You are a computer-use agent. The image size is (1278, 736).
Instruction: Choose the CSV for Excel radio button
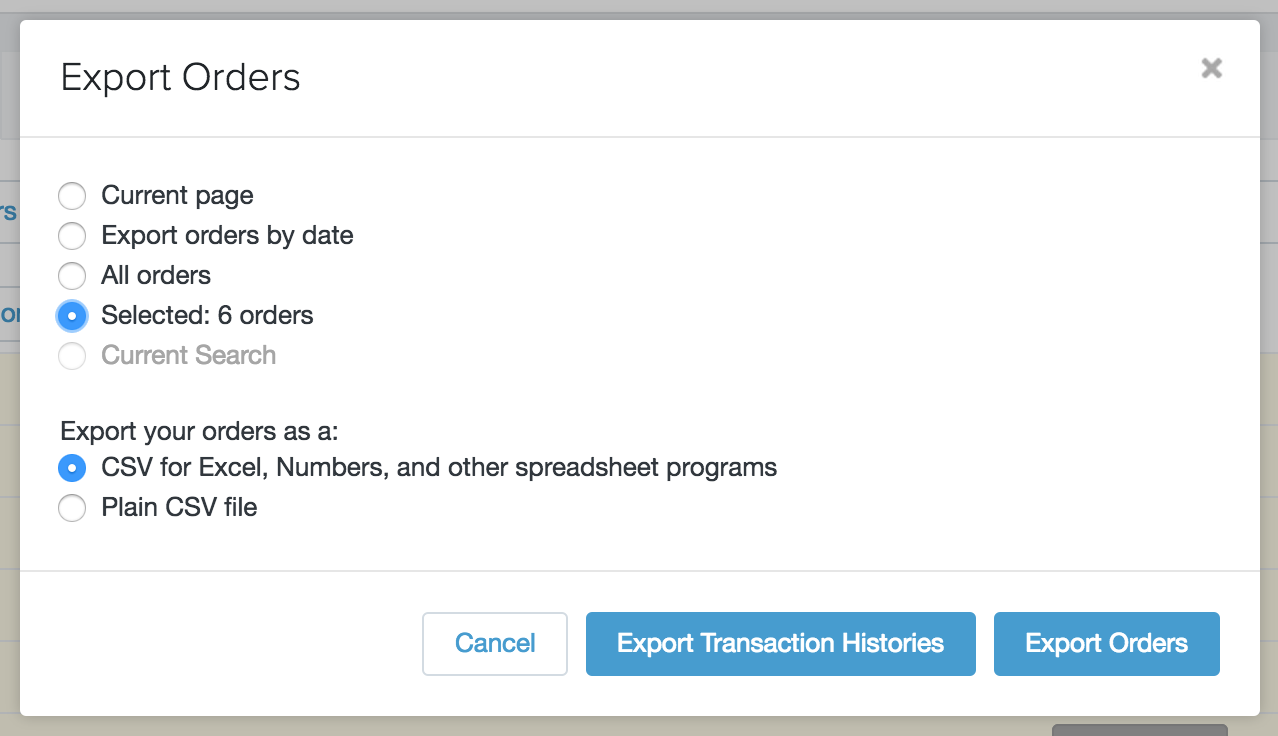click(x=72, y=468)
